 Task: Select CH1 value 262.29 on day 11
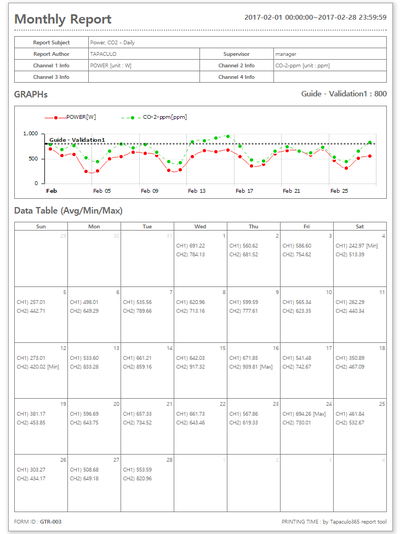(x=350, y=302)
